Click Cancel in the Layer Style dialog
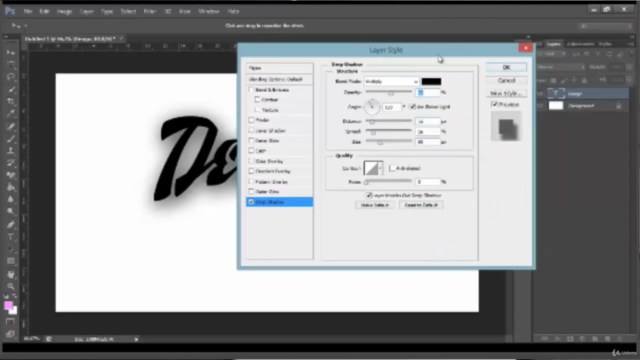640x360 pixels. [506, 80]
